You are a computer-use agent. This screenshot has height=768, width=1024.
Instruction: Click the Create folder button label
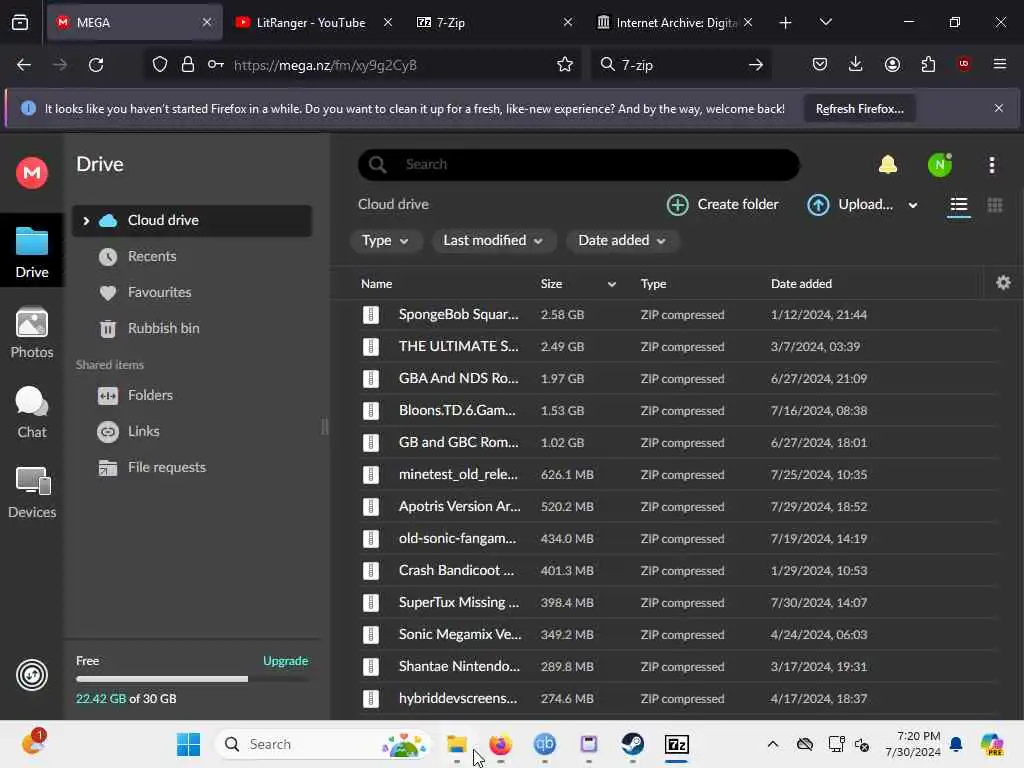click(x=738, y=204)
